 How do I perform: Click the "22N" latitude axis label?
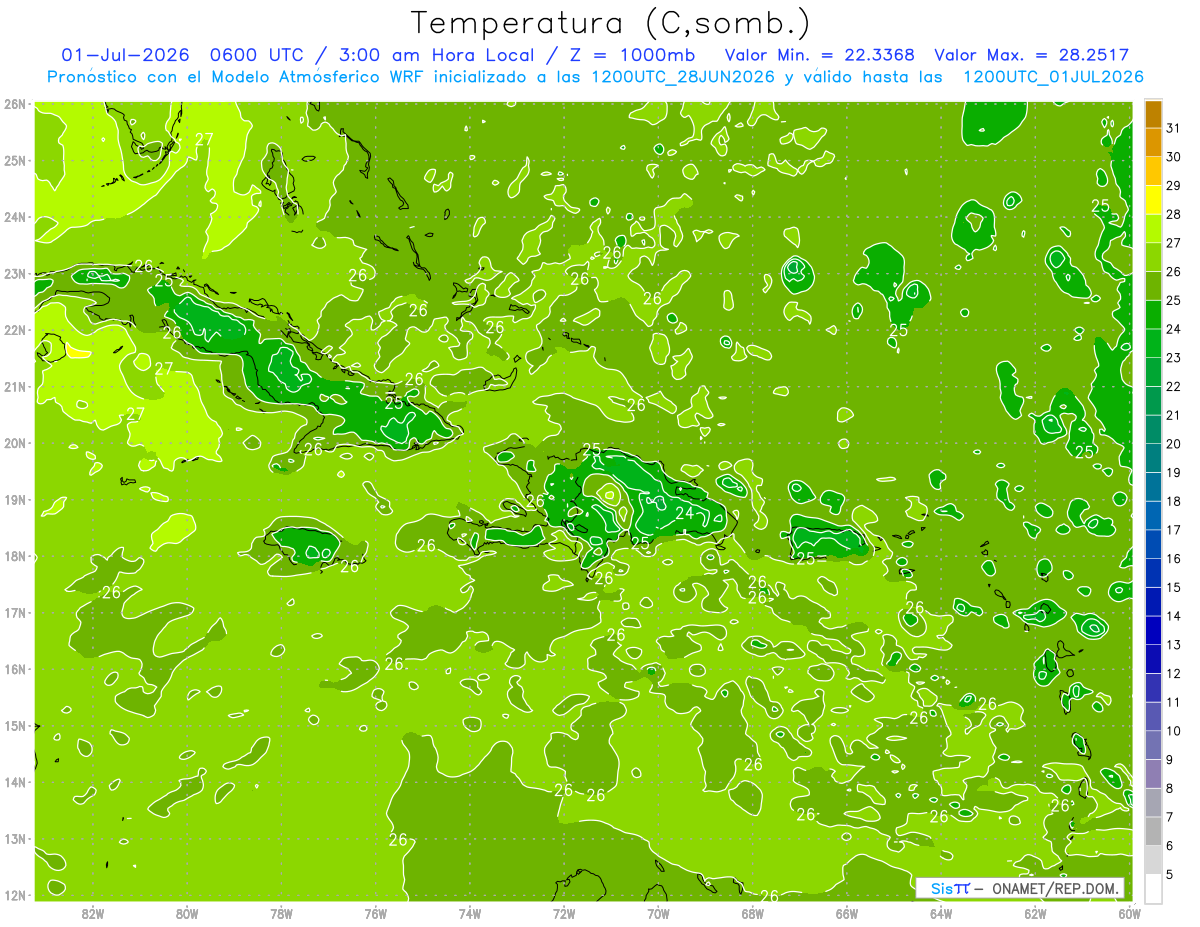point(15,330)
